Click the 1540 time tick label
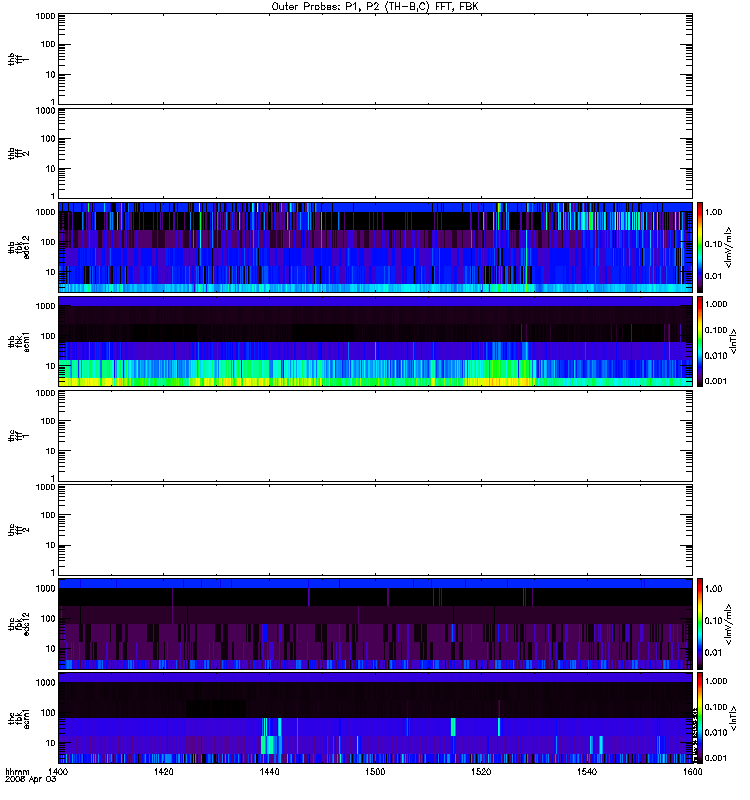The height and width of the screenshot is (800, 750). tap(587, 772)
